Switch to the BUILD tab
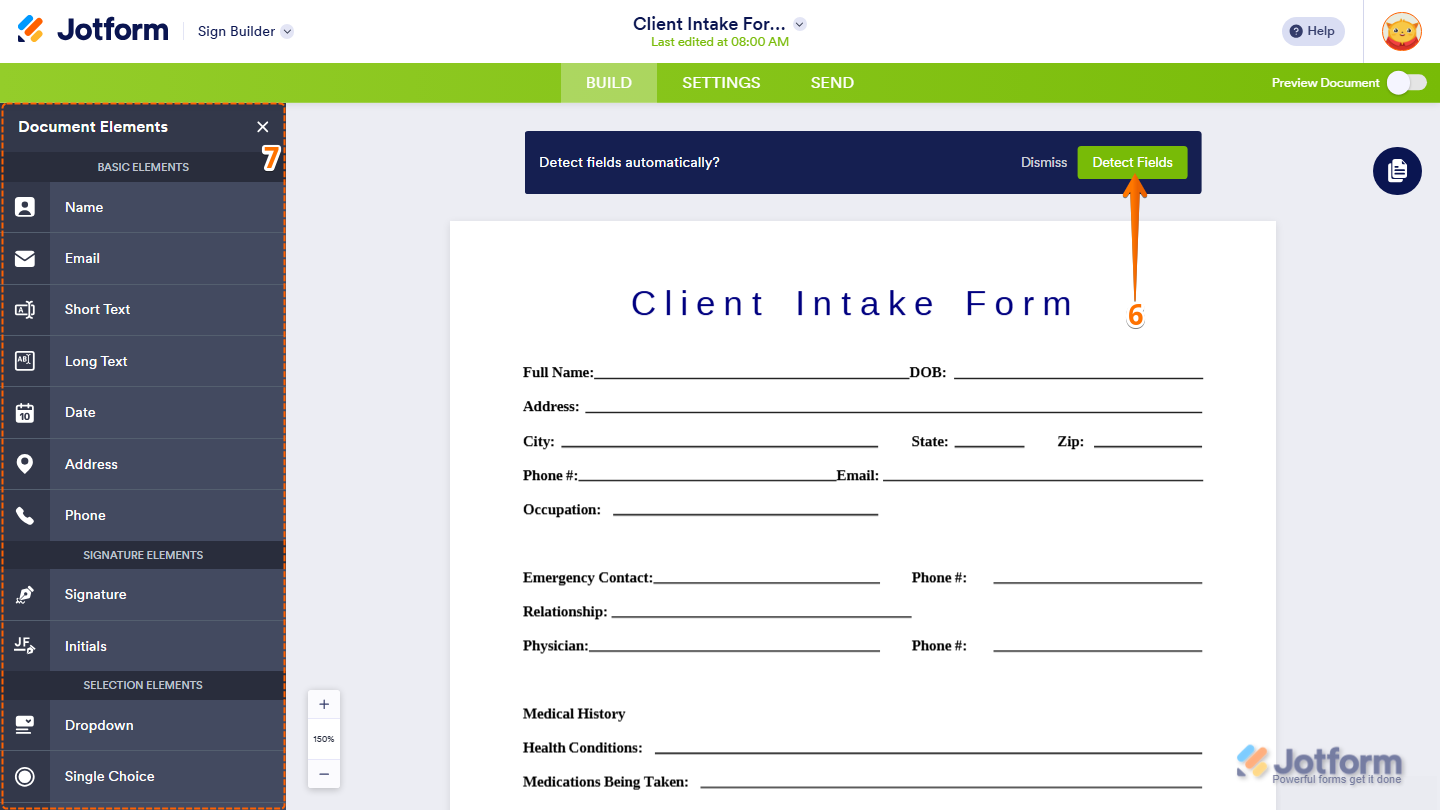The image size is (1440, 810). click(x=609, y=83)
